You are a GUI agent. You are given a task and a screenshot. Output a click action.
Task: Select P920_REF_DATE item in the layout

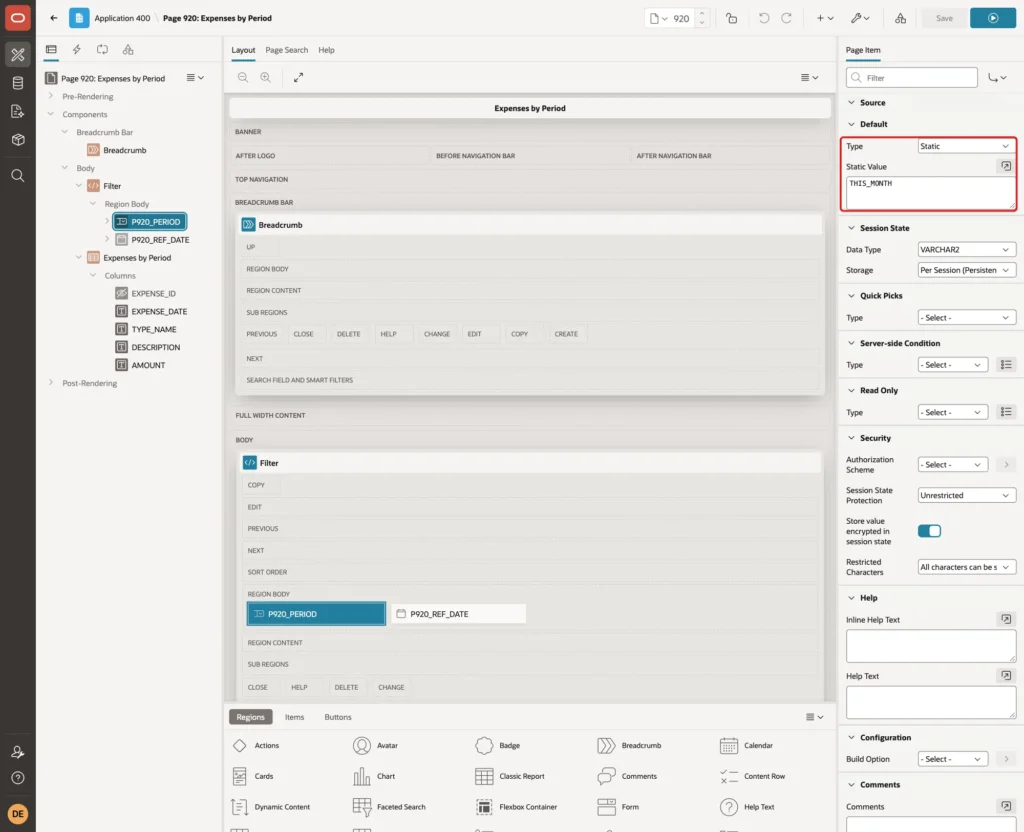coord(458,614)
